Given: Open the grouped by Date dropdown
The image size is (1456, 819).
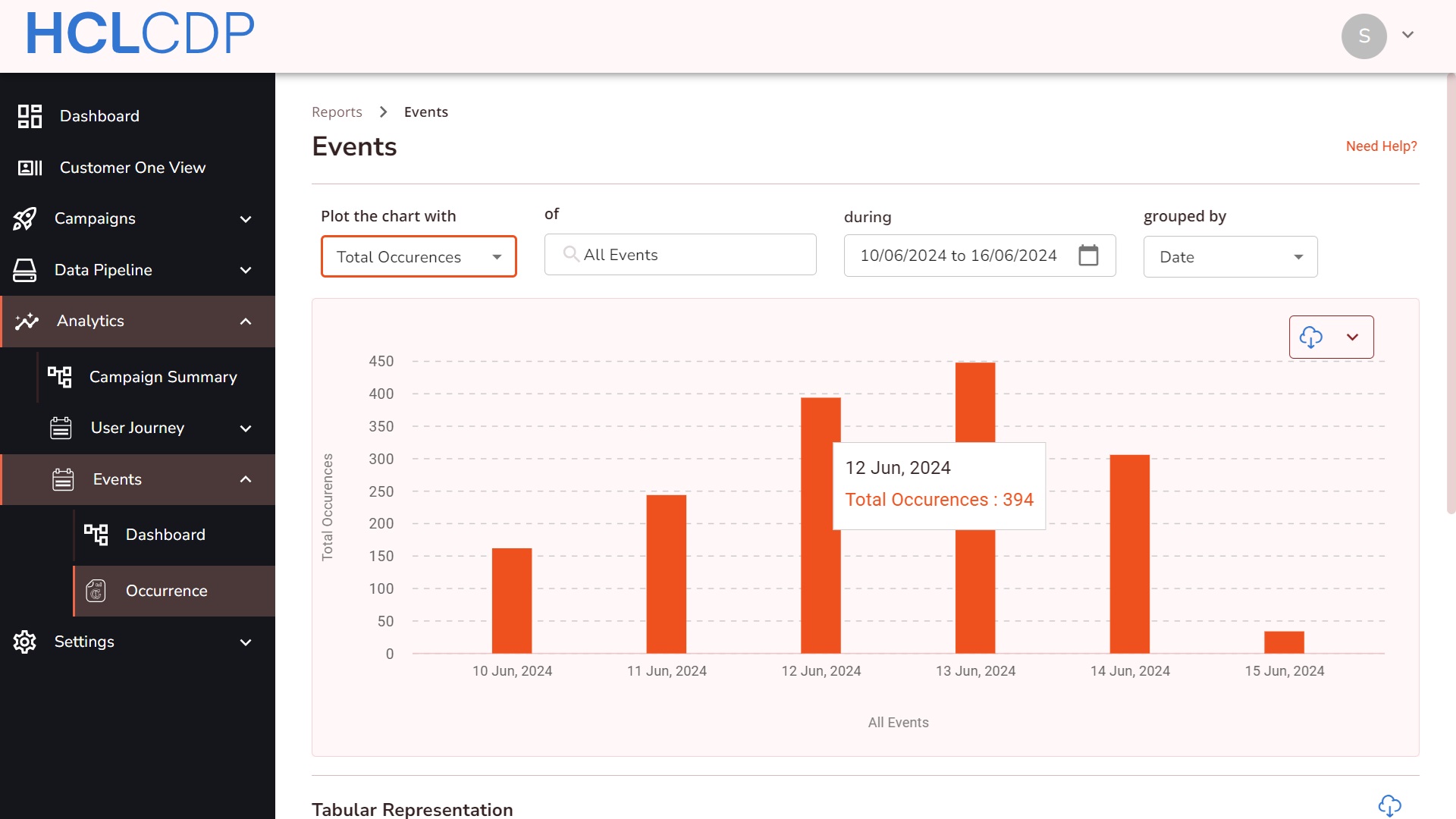Looking at the screenshot, I should (1230, 256).
